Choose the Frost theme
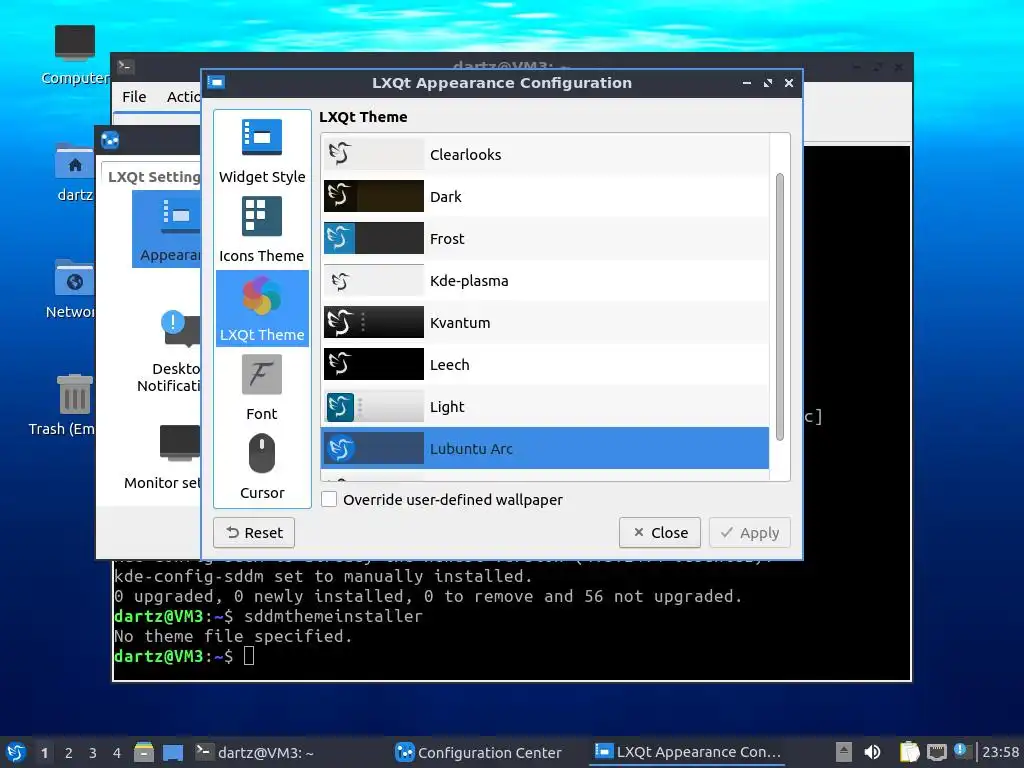 (545, 238)
